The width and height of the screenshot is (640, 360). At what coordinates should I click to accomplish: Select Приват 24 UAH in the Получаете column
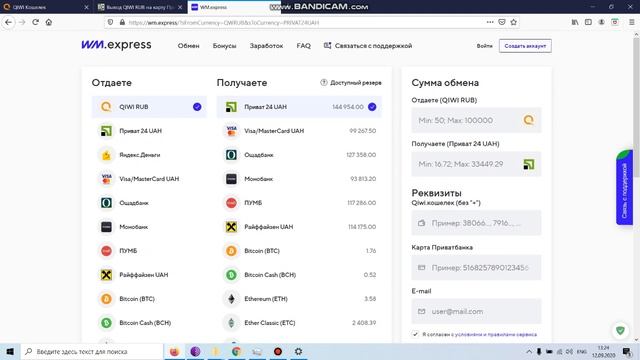(299, 107)
